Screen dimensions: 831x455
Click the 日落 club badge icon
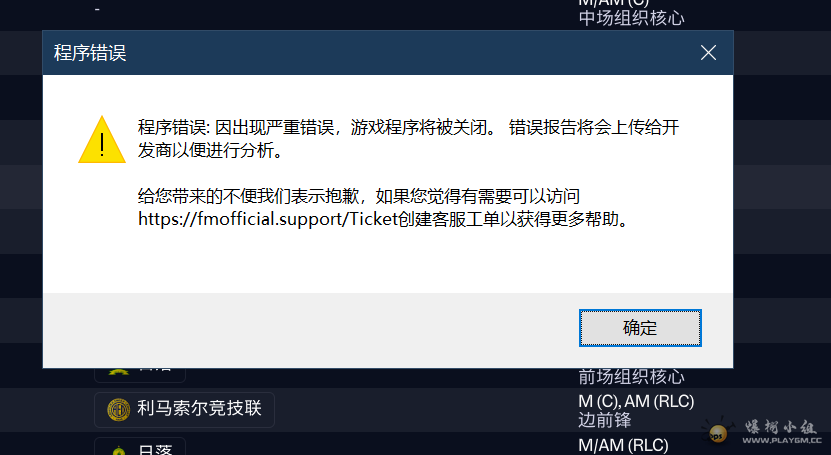point(119,450)
